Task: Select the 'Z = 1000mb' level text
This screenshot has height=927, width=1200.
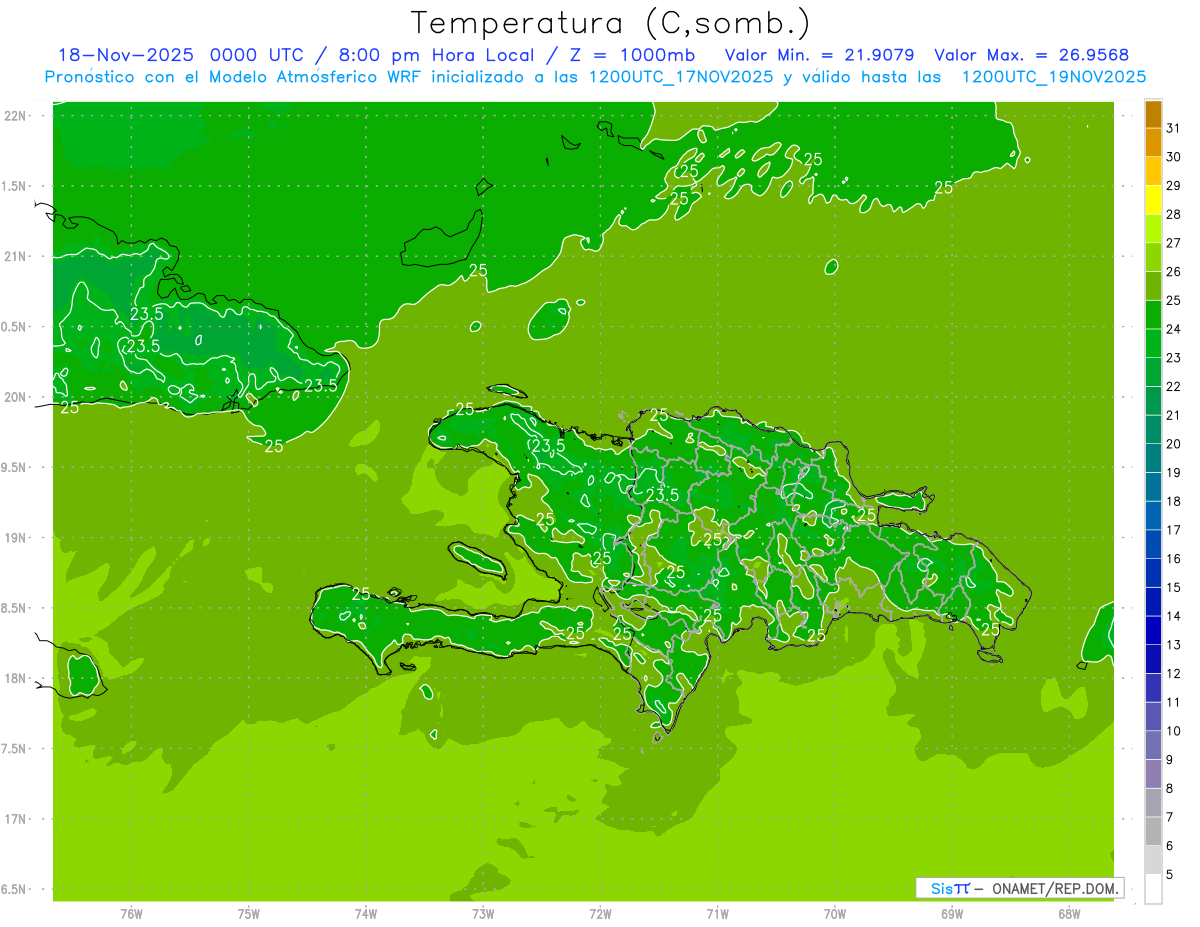Action: pyautogui.click(x=631, y=55)
